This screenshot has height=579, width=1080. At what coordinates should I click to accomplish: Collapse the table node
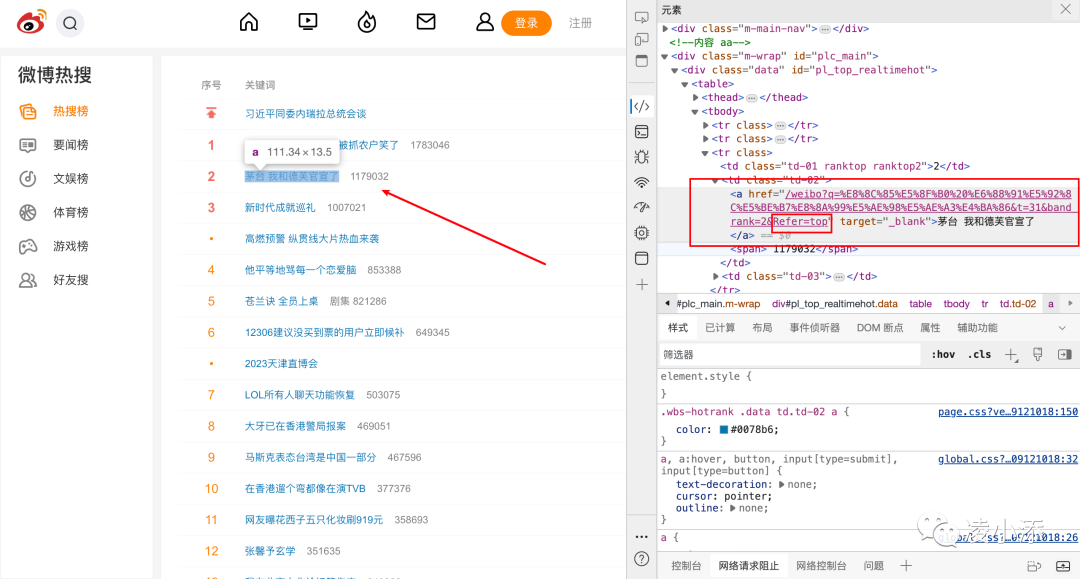(685, 84)
